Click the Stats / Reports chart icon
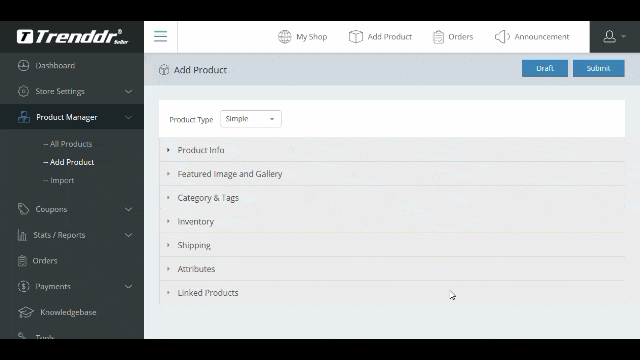640x360 pixels. click(22, 235)
